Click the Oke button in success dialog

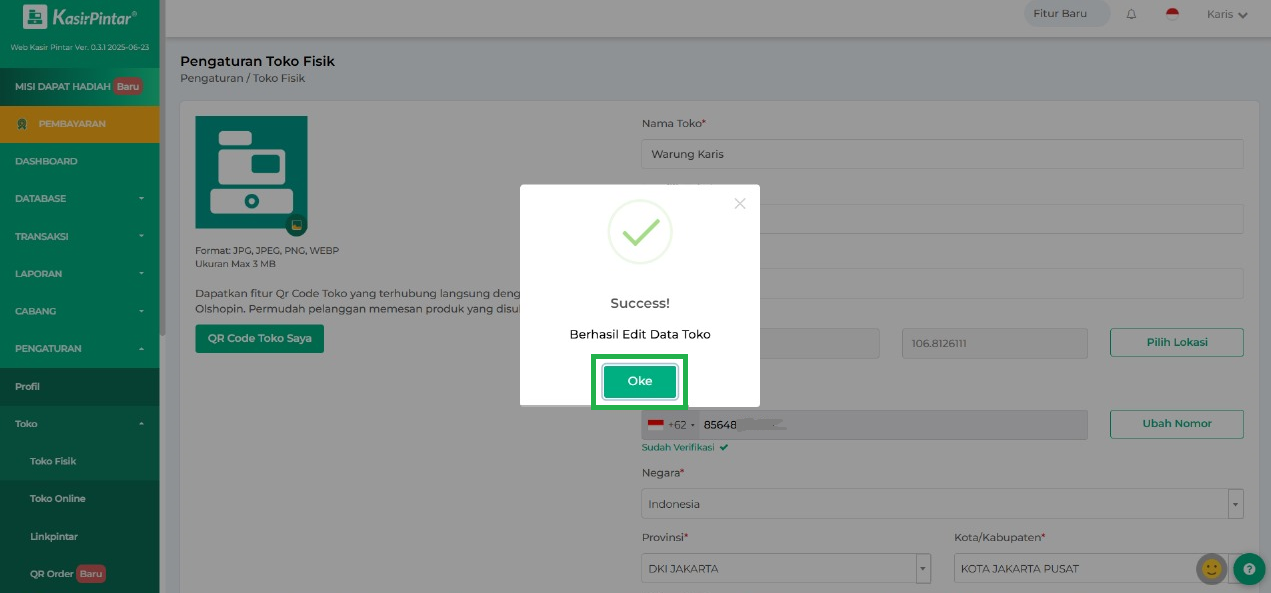639,381
